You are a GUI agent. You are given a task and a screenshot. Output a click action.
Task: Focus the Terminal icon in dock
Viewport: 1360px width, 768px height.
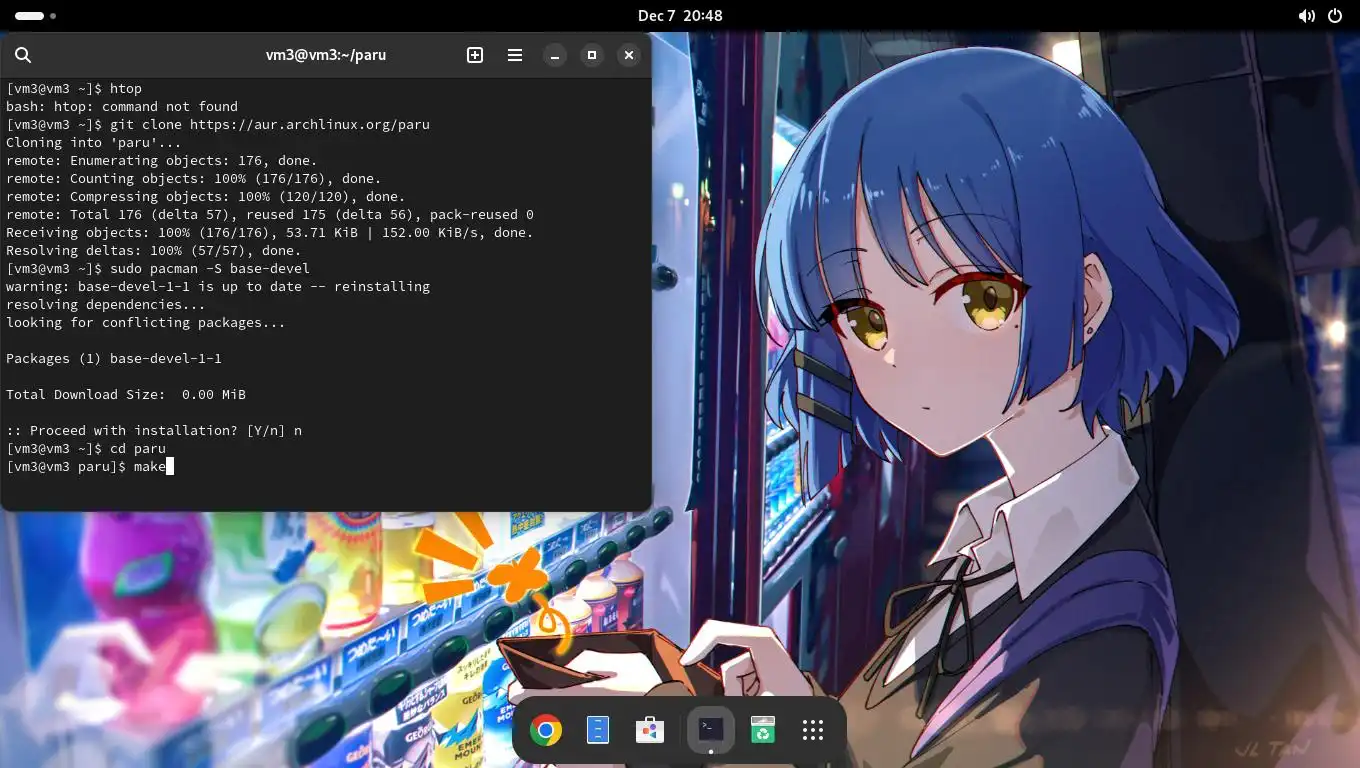click(x=711, y=730)
